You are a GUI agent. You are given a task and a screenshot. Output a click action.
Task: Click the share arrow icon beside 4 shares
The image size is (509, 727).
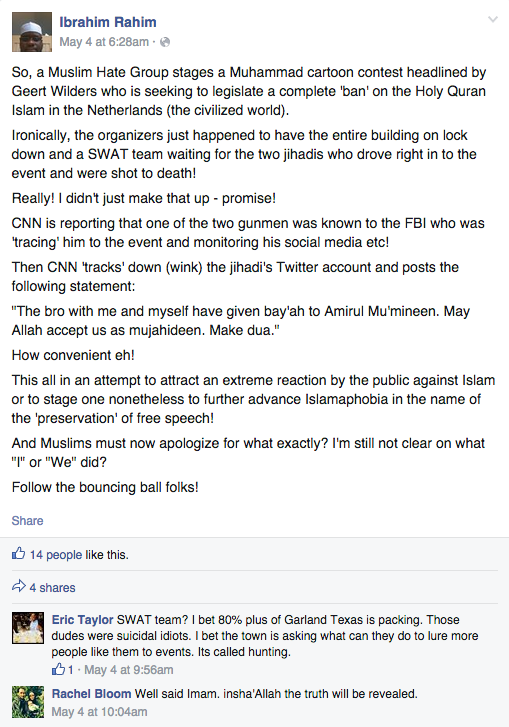(x=19, y=587)
